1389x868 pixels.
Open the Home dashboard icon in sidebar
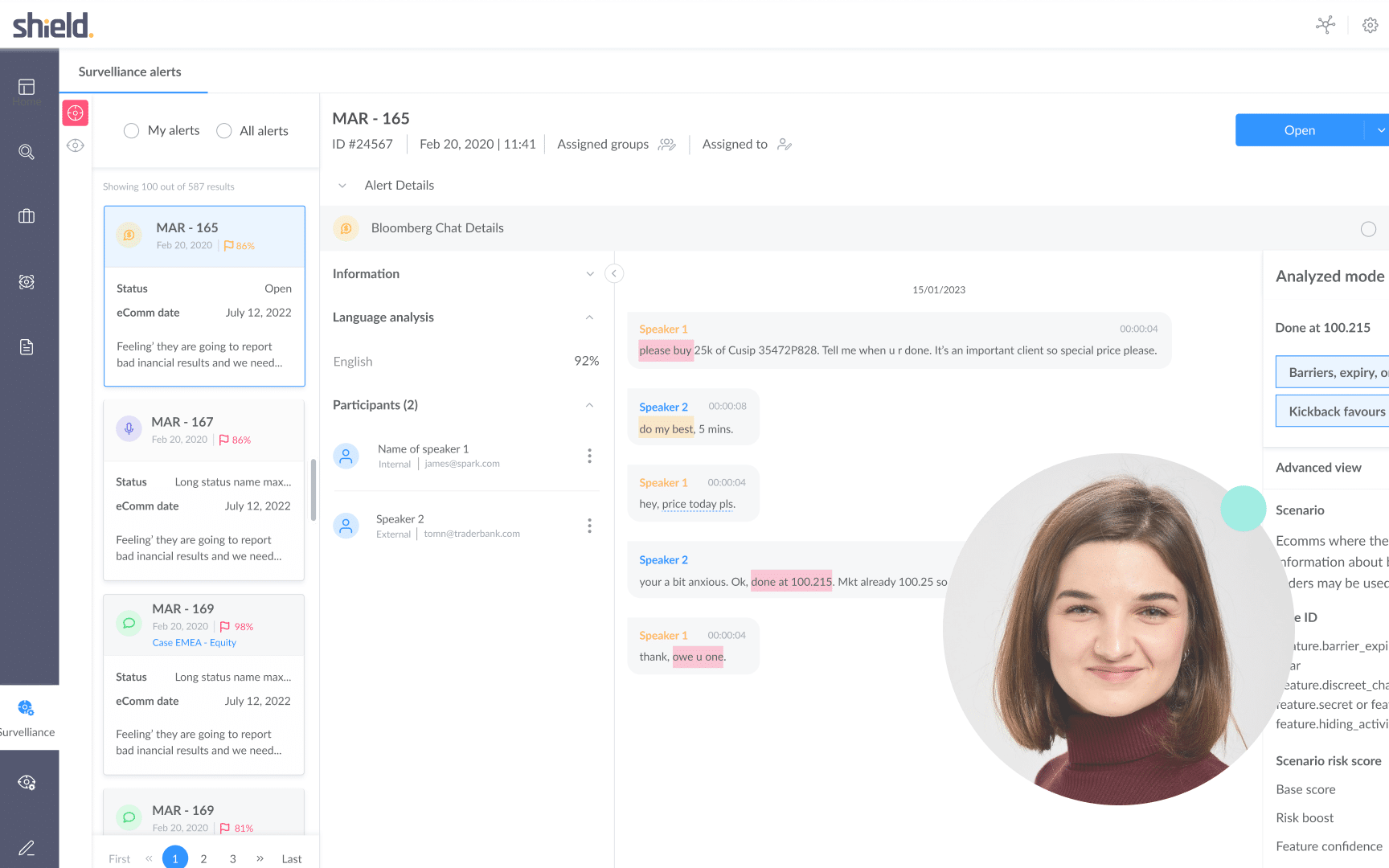[27, 87]
